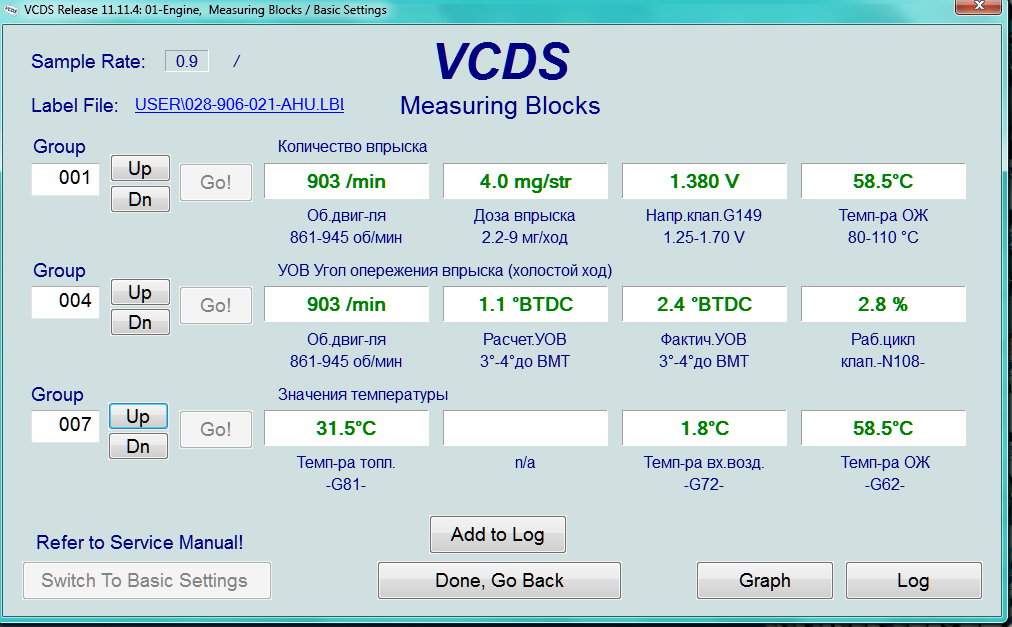The height and width of the screenshot is (627, 1012).
Task: Increase Group 004 with its Up button
Action: pyautogui.click(x=139, y=292)
